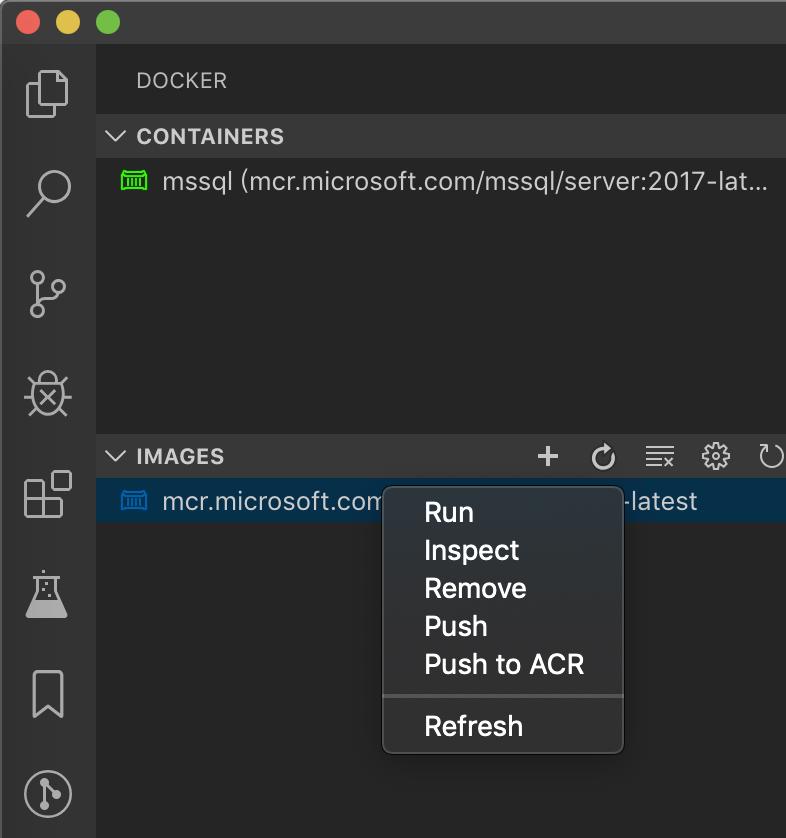Choose Inspect from the context menu

(503, 550)
